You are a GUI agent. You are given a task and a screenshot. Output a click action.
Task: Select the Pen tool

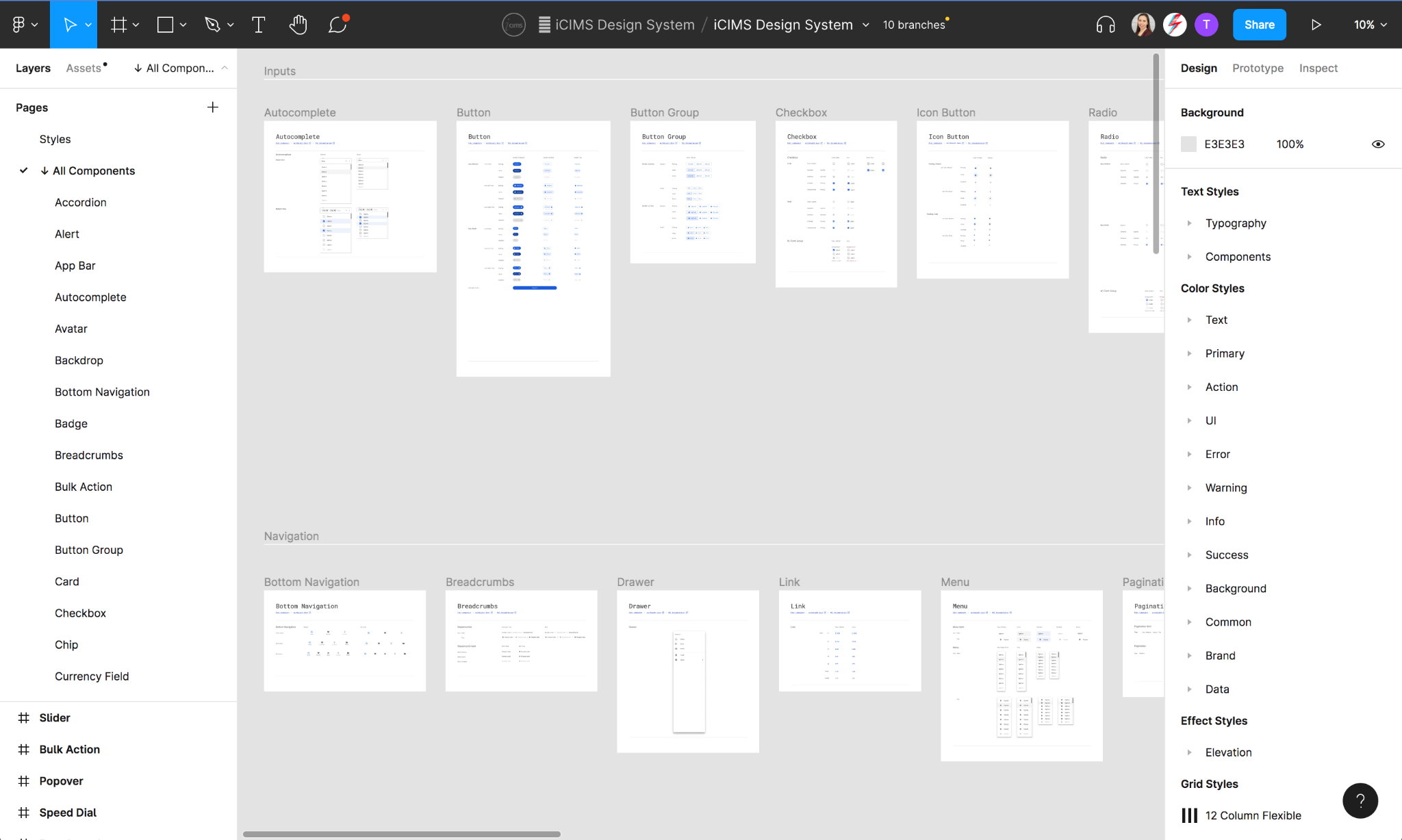click(x=212, y=25)
